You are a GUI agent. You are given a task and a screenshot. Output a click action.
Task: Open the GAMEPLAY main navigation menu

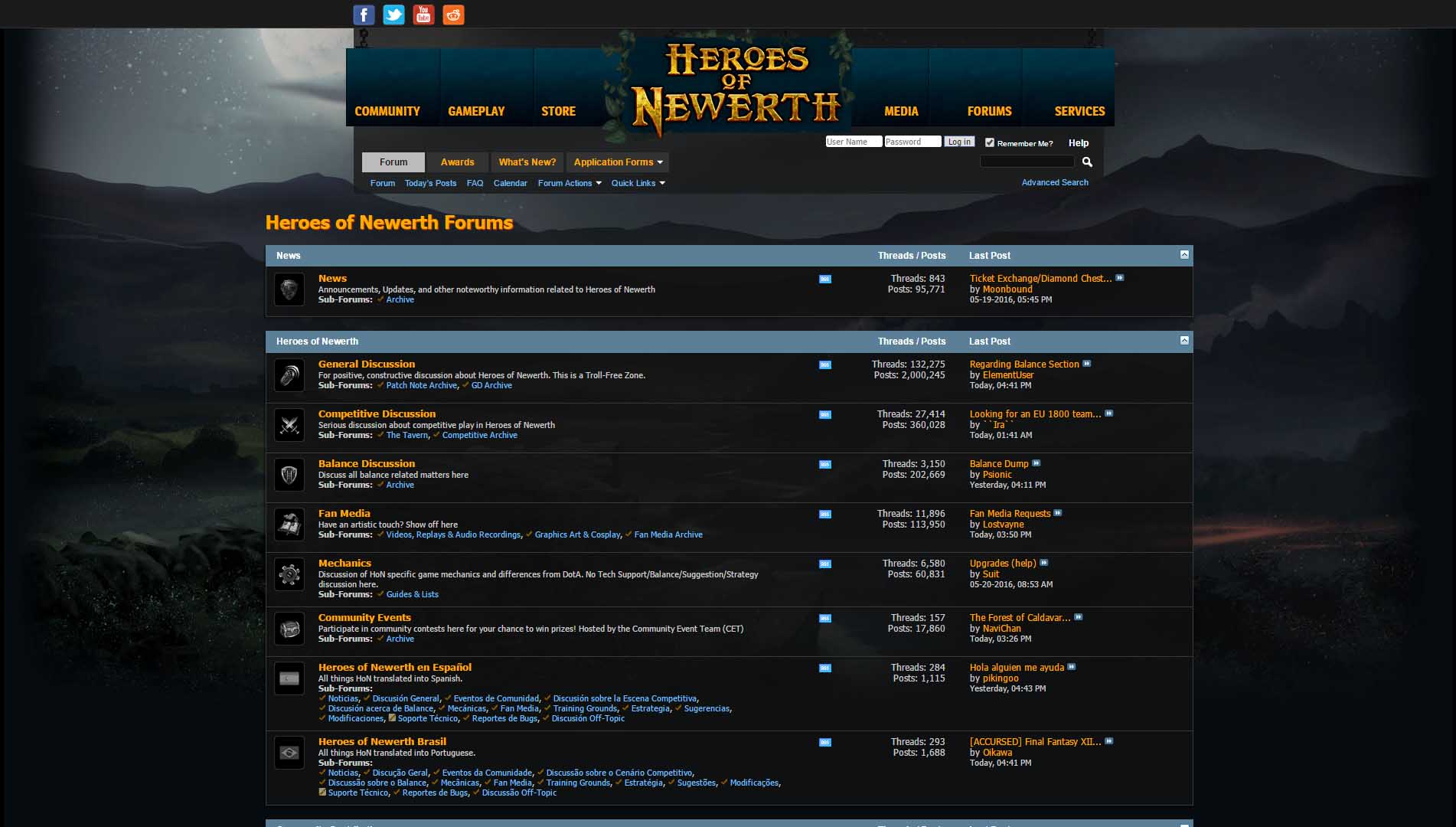476,111
